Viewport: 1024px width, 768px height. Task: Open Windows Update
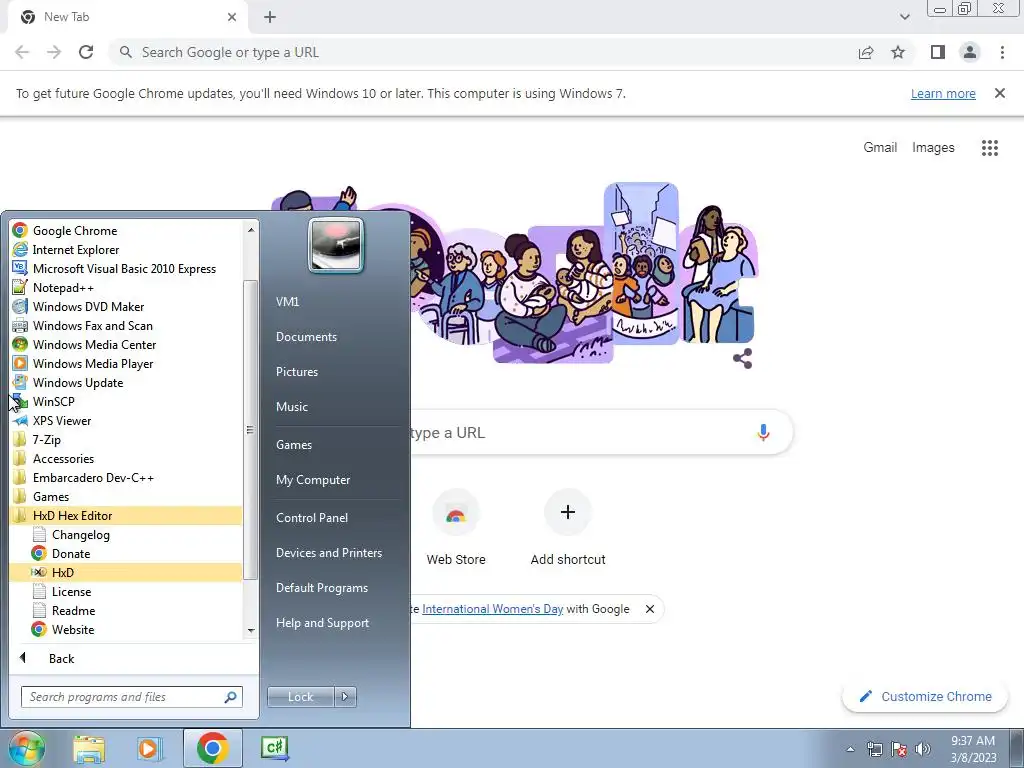126,382
